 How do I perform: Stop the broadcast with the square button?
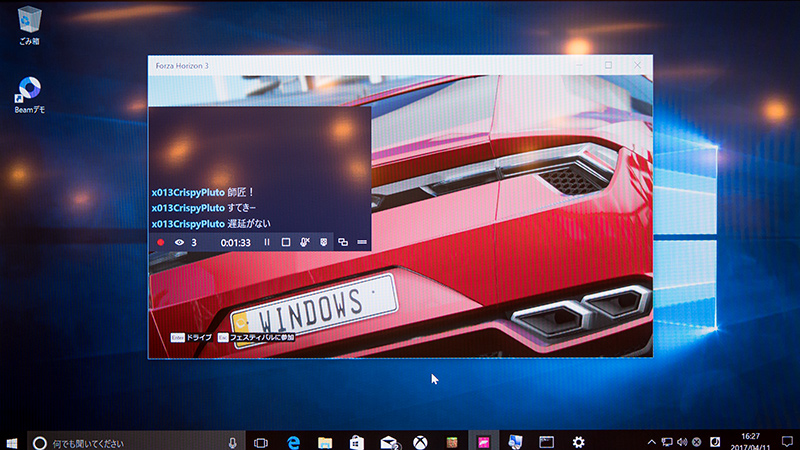tap(286, 242)
